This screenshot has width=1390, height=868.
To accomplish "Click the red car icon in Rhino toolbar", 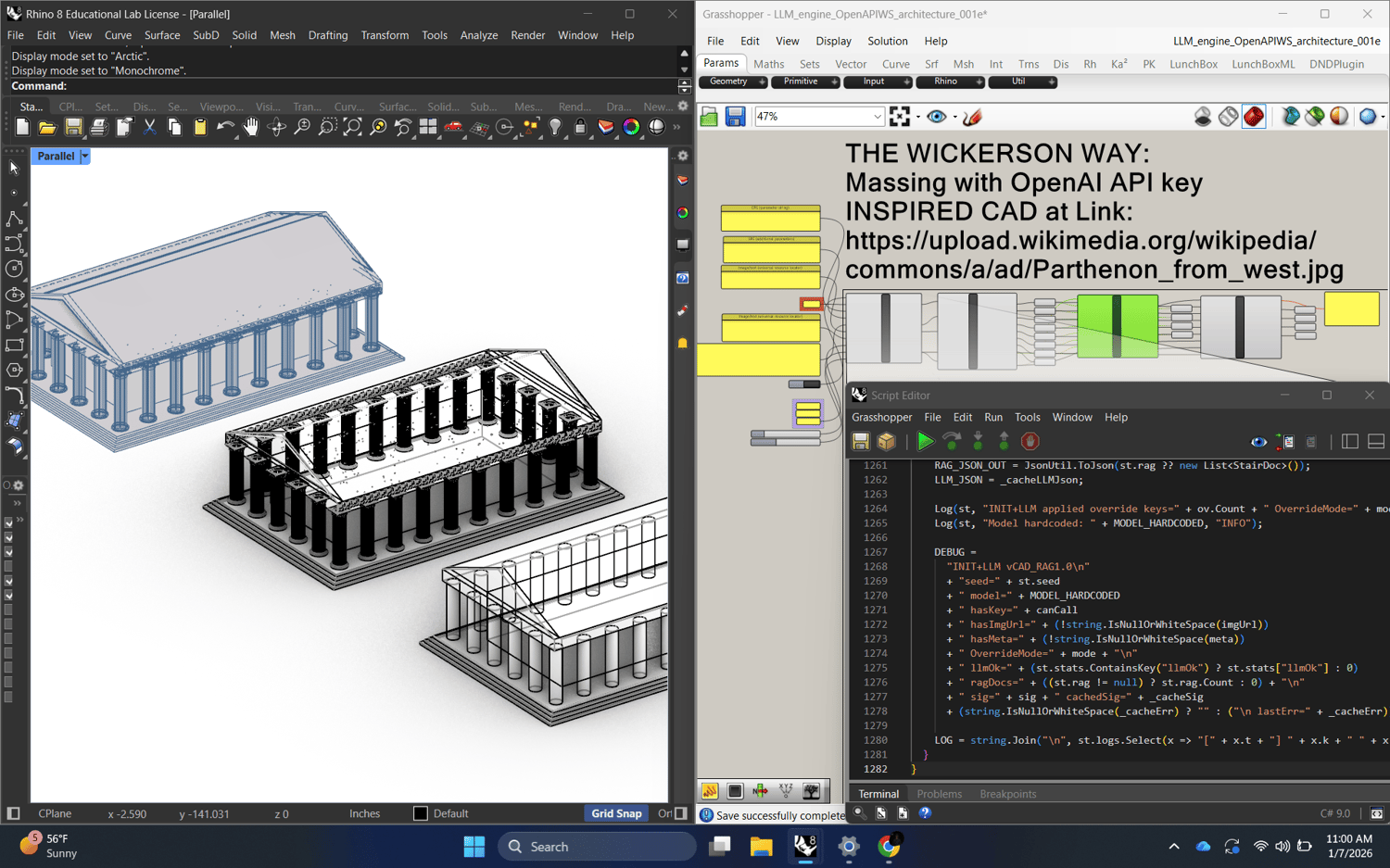I will coord(453,128).
